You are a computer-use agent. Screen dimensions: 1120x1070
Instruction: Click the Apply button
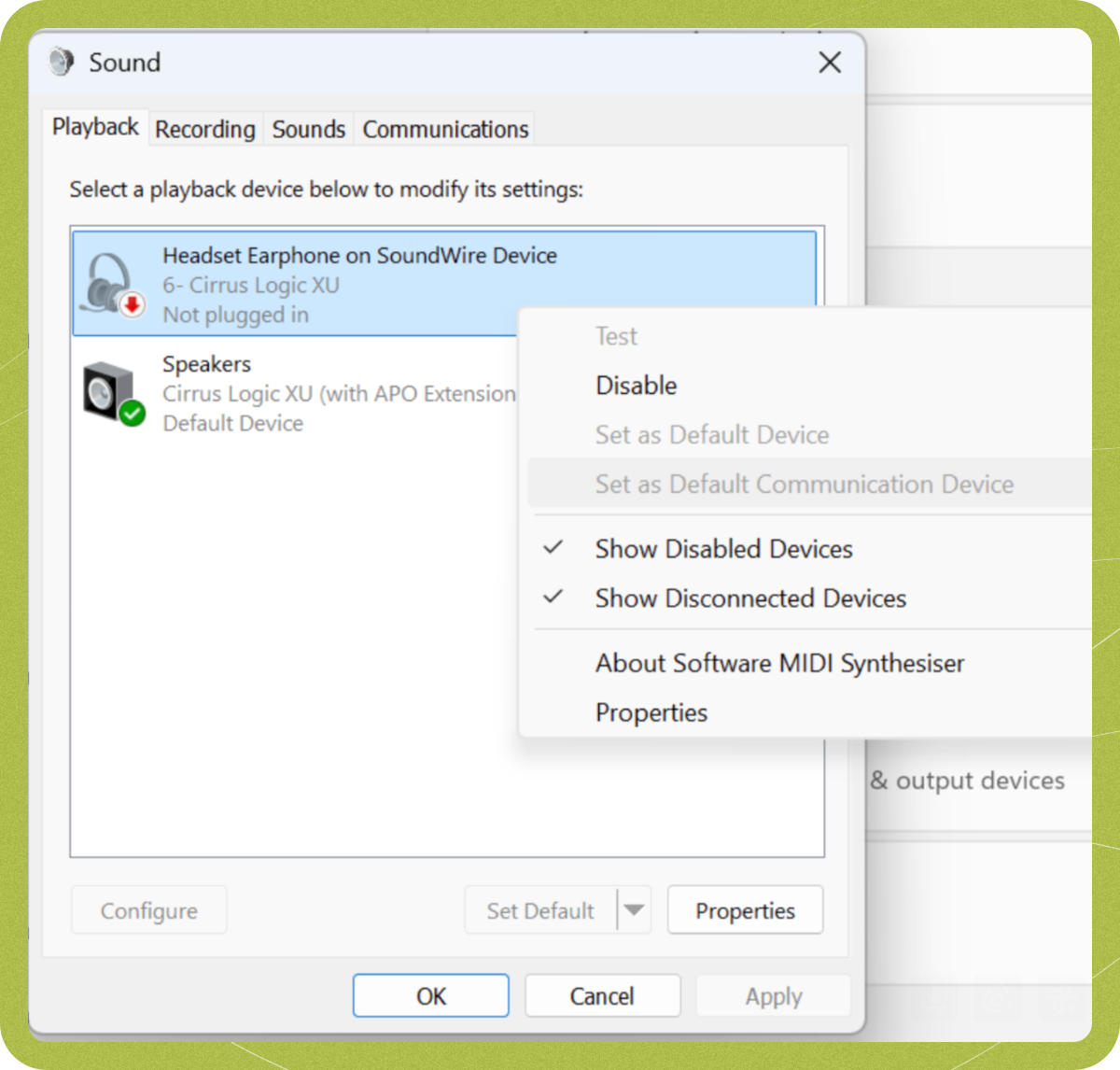pos(774,996)
